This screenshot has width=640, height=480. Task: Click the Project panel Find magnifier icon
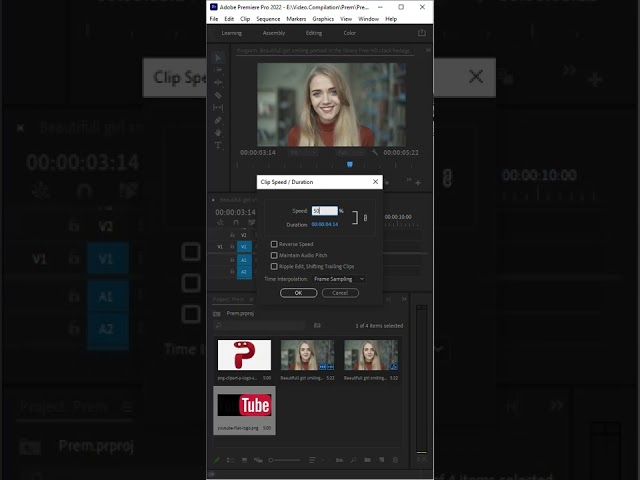[353, 460]
